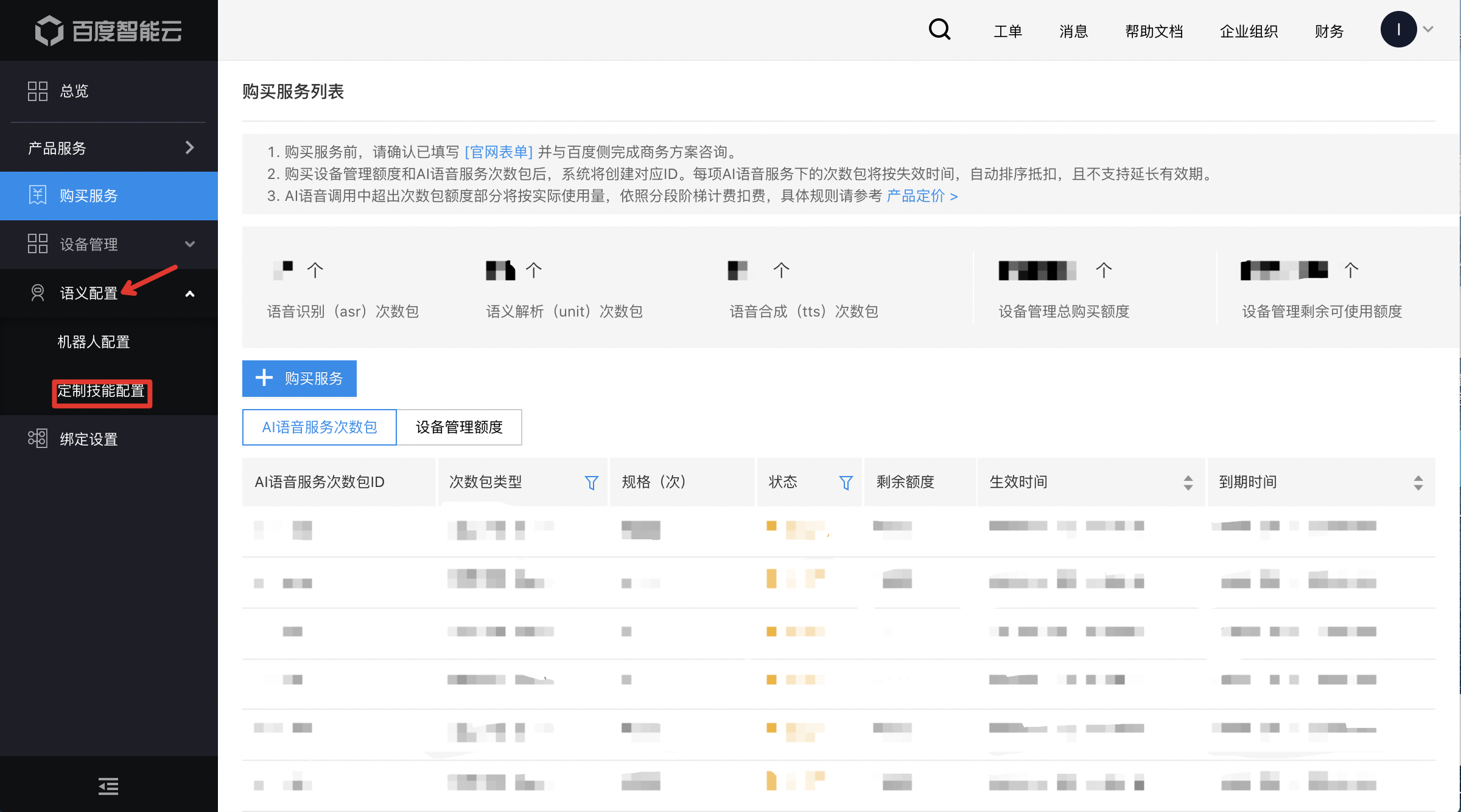Click 语义解析（unit）次数包 label
This screenshot has width=1461, height=812.
[564, 312]
